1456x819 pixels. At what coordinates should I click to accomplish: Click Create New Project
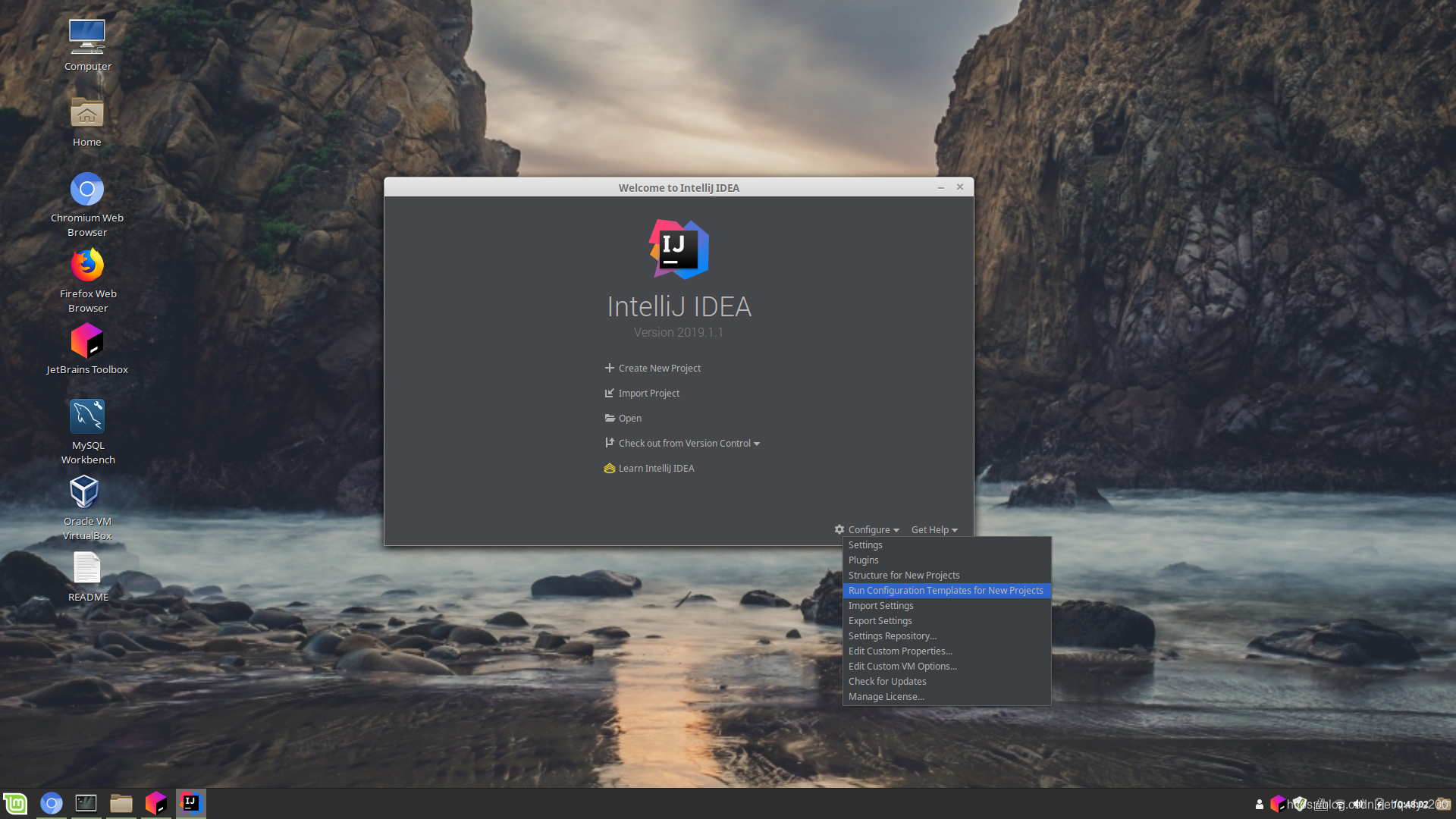[653, 368]
